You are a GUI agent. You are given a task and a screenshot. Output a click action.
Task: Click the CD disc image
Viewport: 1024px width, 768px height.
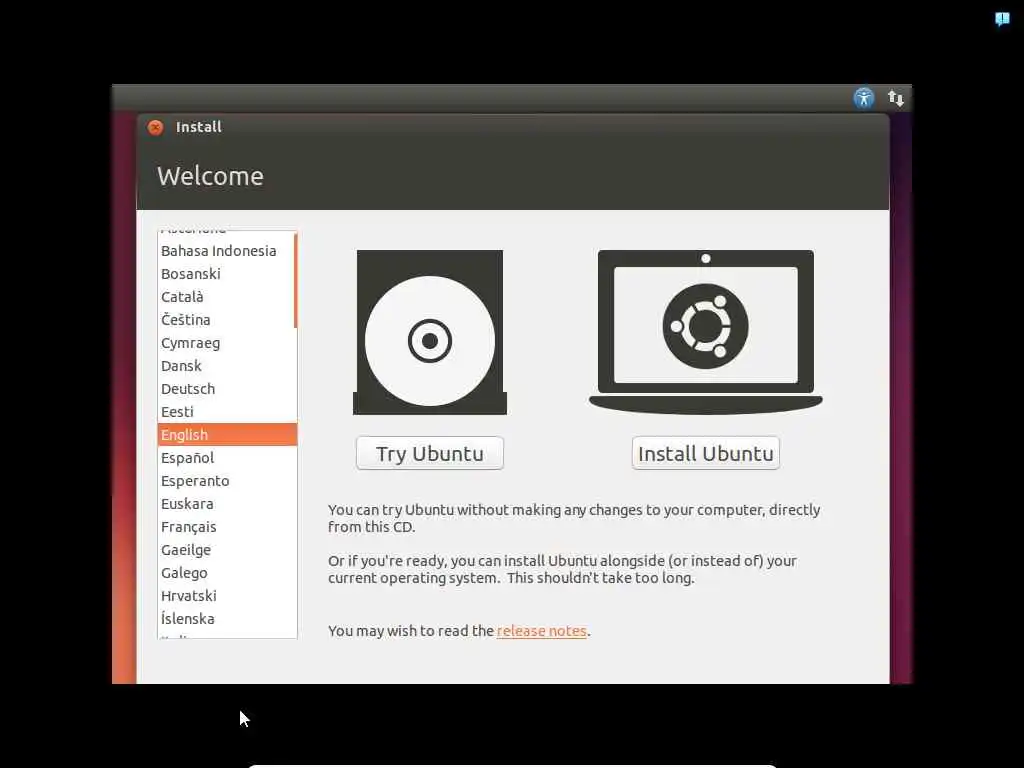(x=430, y=332)
